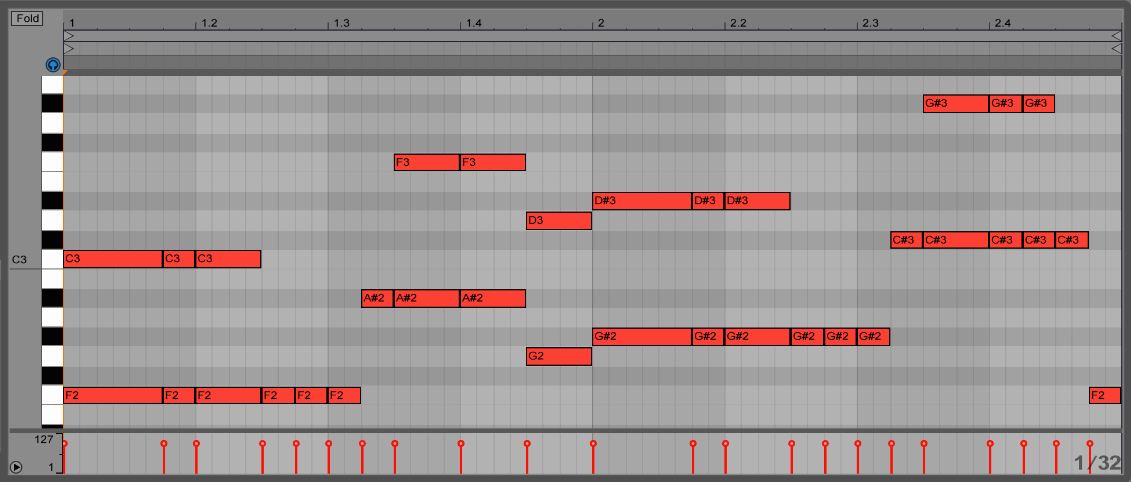Play the D#3 black piano key
The height and width of the screenshot is (482, 1131).
[x=52, y=201]
